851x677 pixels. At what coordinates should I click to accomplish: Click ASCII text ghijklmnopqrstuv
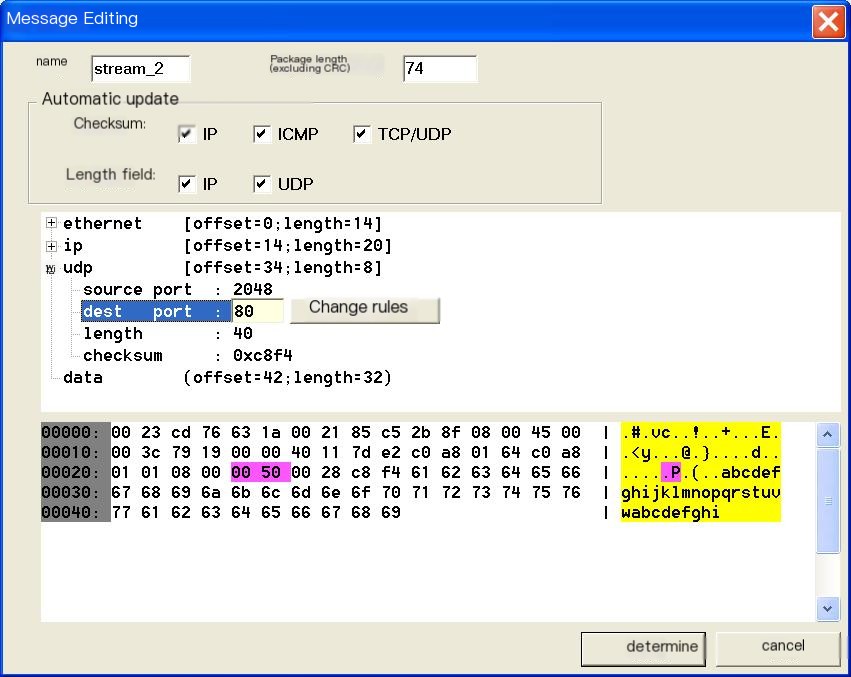701,492
